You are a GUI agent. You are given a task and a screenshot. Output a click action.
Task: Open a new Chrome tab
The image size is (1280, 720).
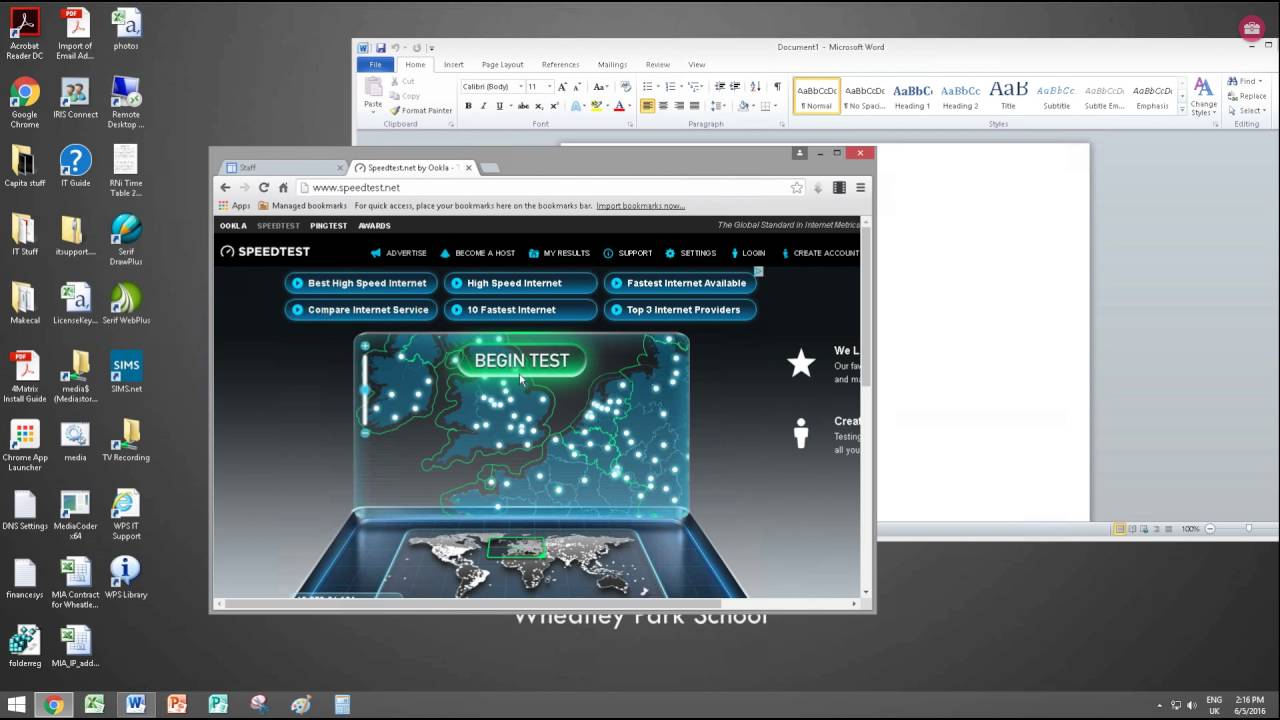pyautogui.click(x=489, y=167)
